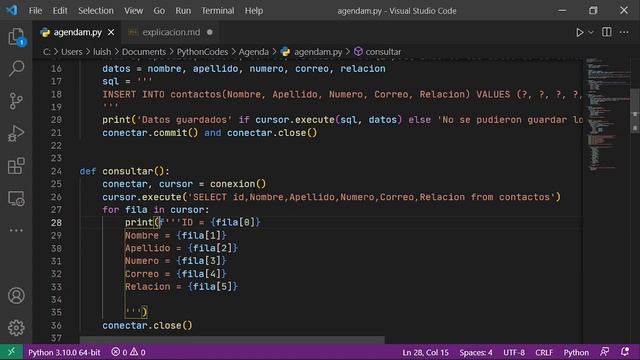Click 'def consultar():' function definition
The image size is (640, 360).
click(124, 171)
